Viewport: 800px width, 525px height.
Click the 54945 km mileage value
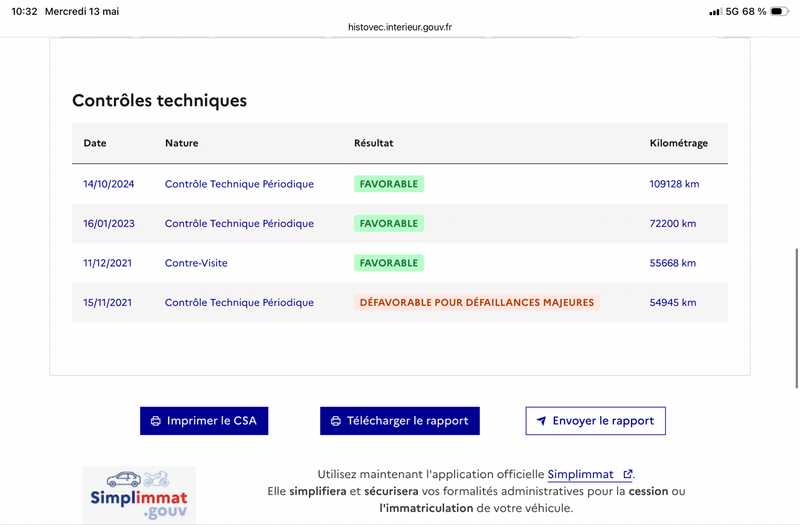(x=672, y=303)
